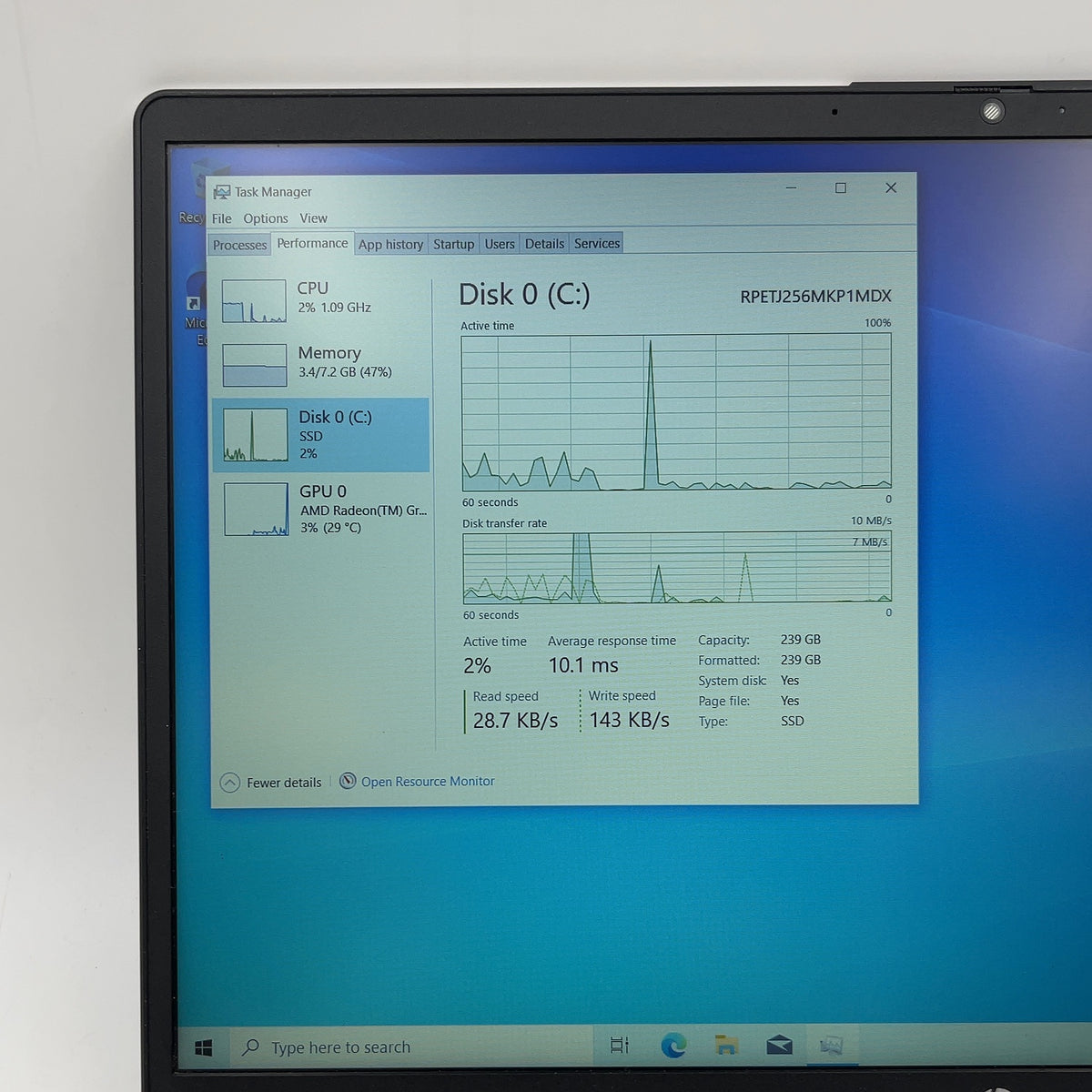The width and height of the screenshot is (1092, 1092).
Task: Minimize the Task Manager window
Action: [x=791, y=187]
